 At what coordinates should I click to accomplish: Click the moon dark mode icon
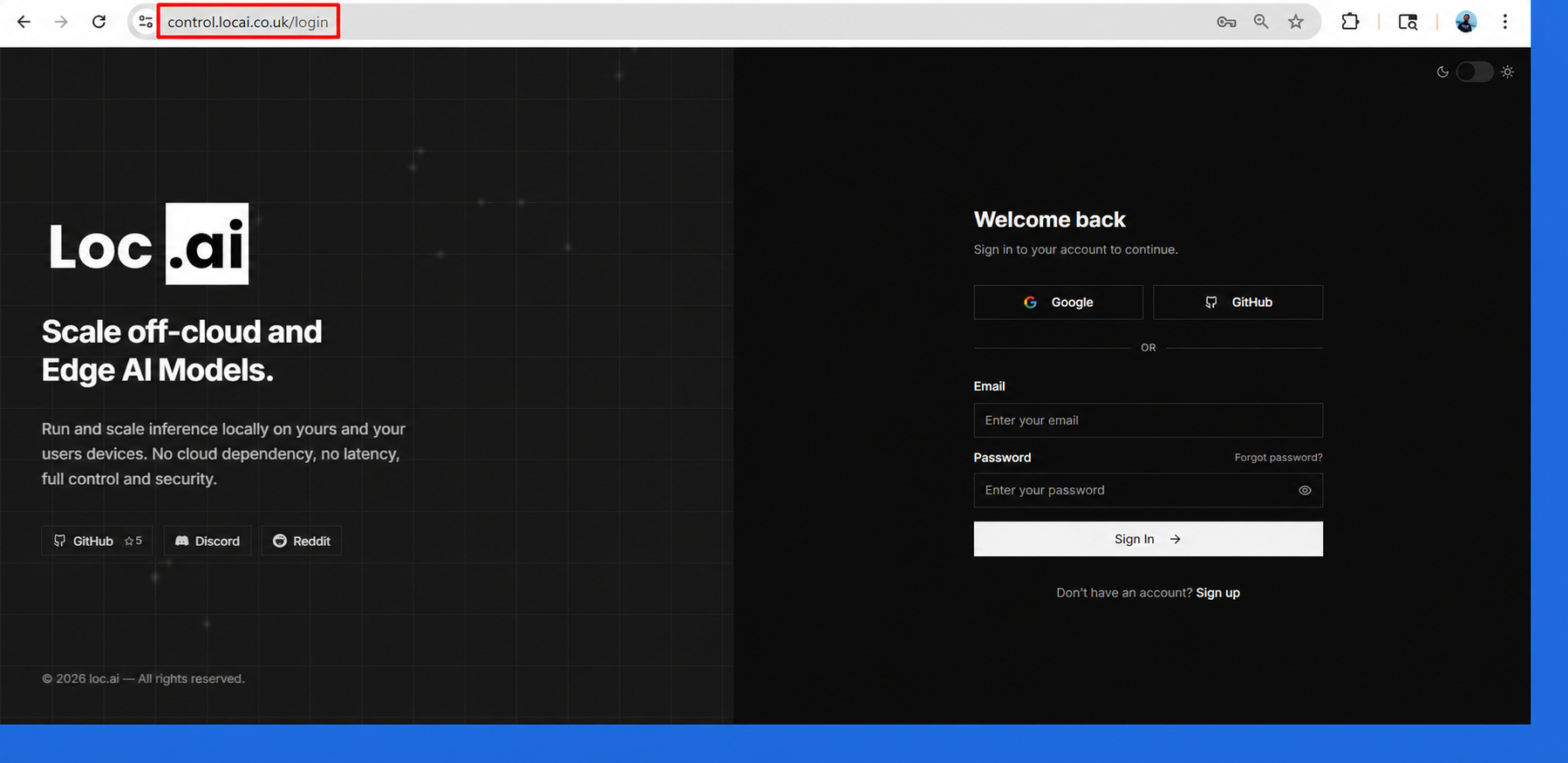[x=1442, y=72]
